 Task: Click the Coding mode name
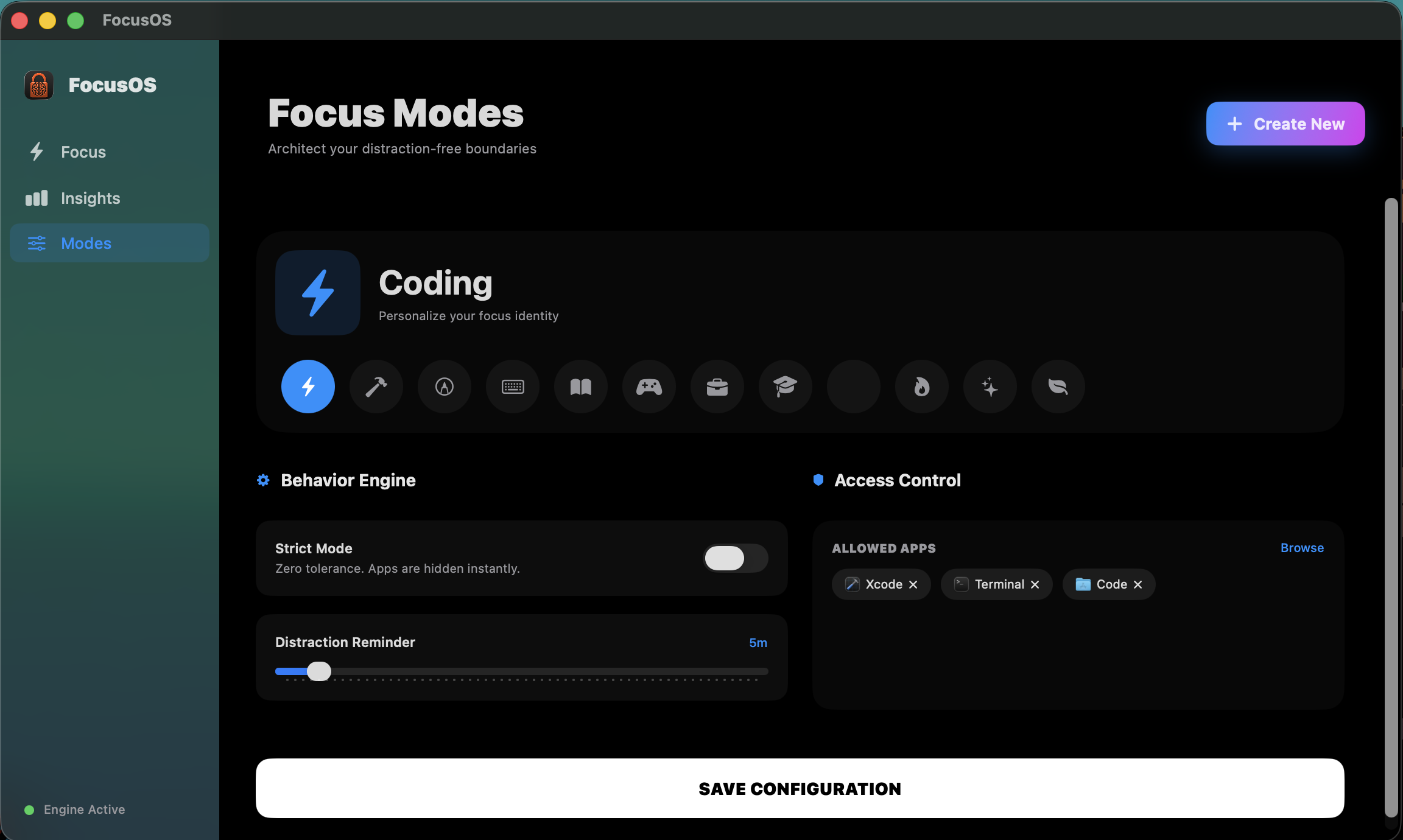click(435, 284)
